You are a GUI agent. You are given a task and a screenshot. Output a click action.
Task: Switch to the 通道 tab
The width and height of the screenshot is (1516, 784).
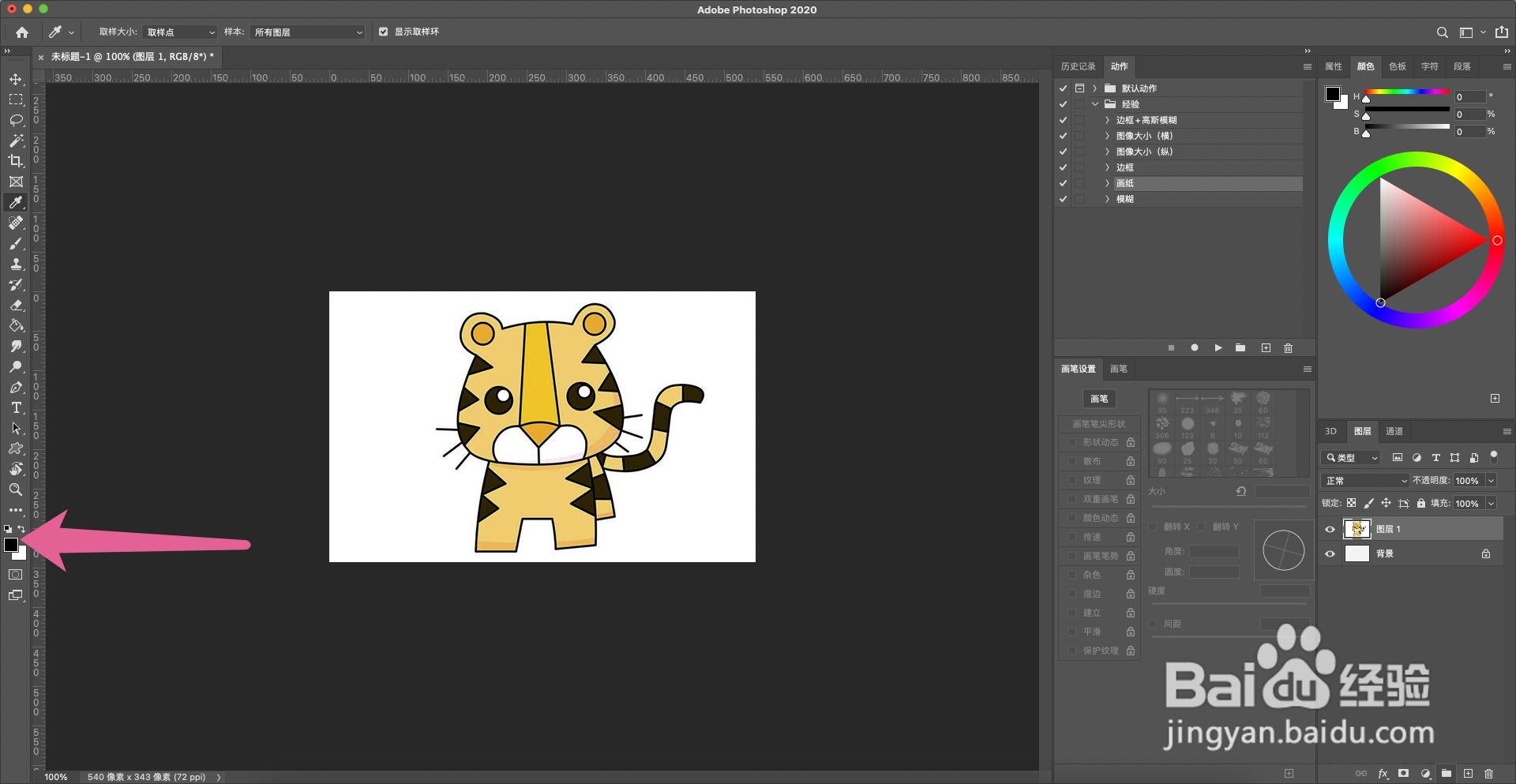click(1394, 431)
